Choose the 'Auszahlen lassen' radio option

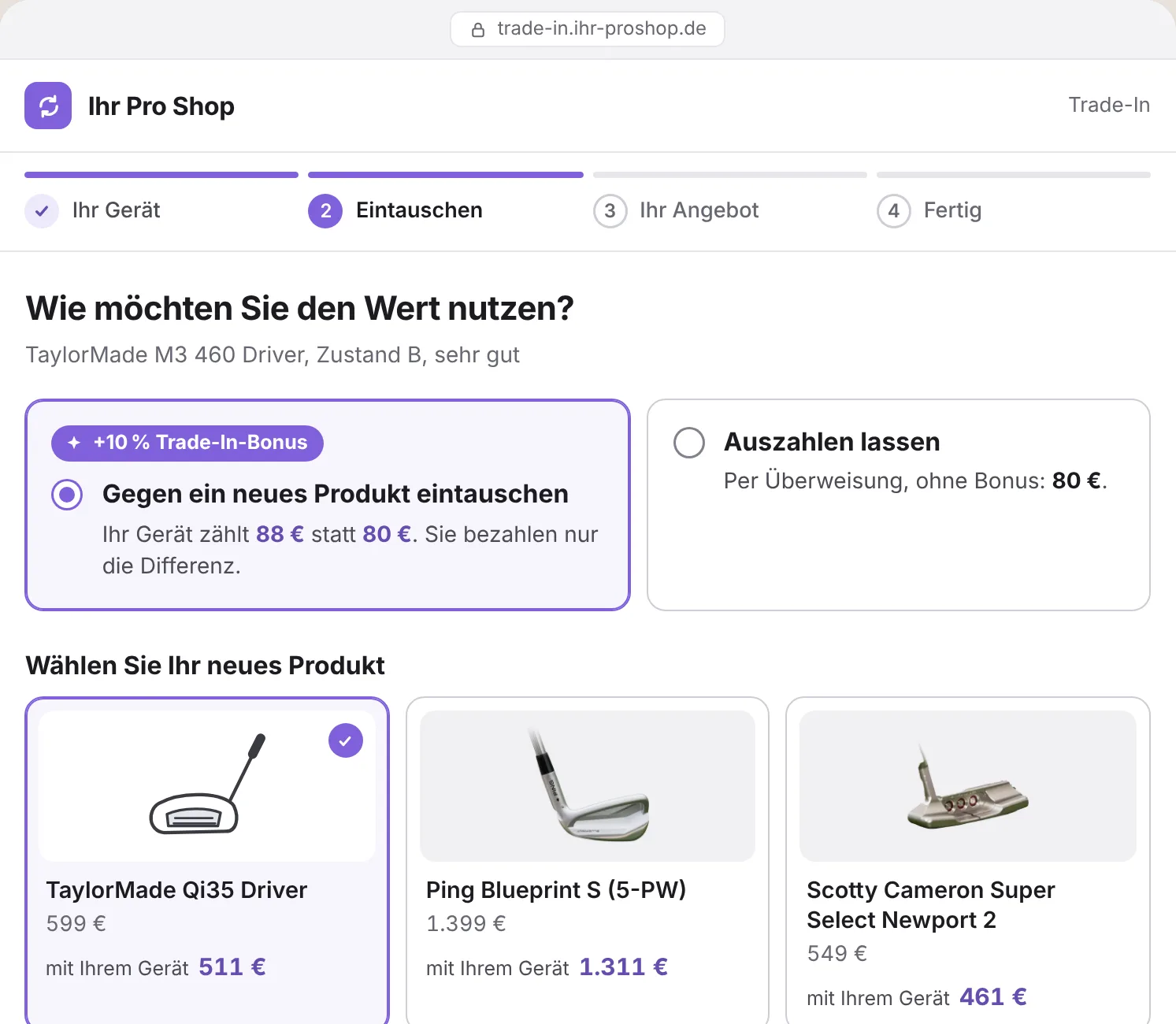(689, 443)
